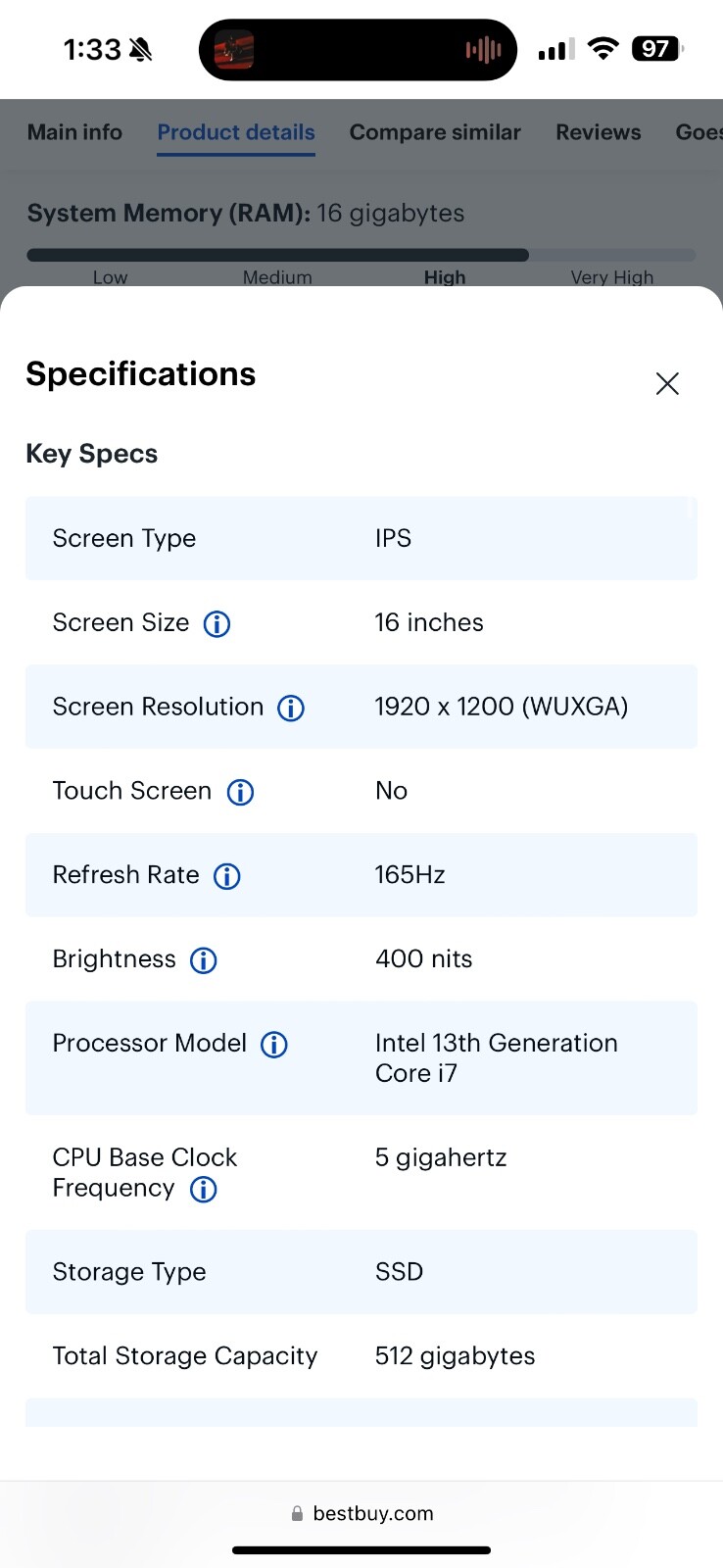723x1568 pixels.
Task: Go to the Reviews tab
Action: (599, 132)
